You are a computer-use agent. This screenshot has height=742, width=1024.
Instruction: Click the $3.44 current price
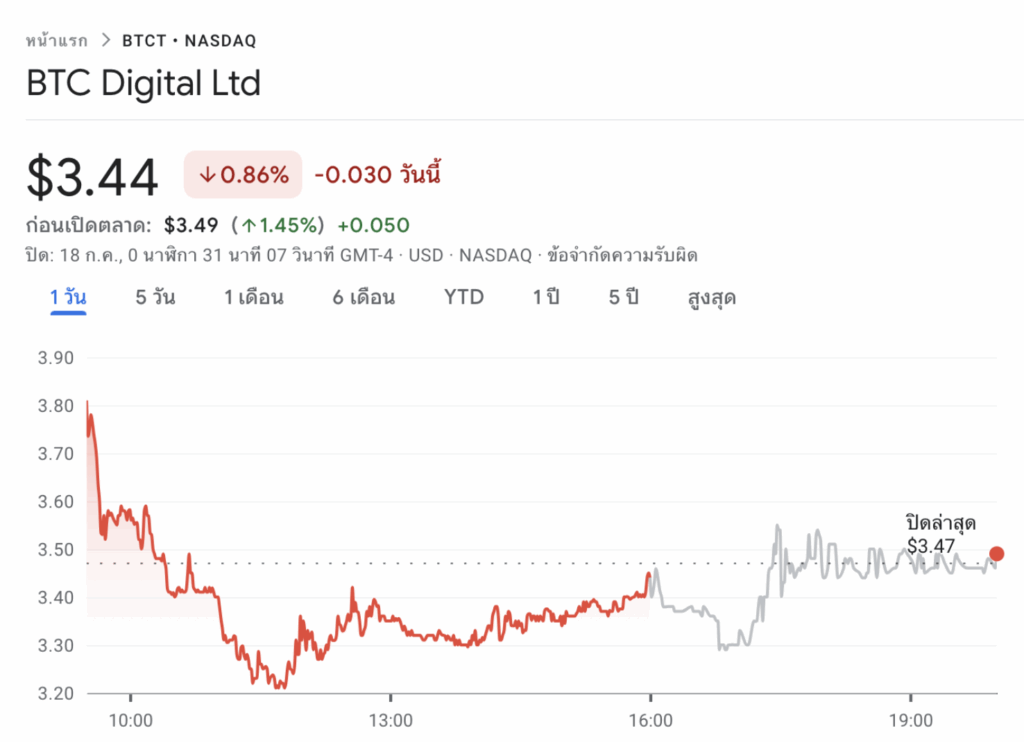click(92, 178)
